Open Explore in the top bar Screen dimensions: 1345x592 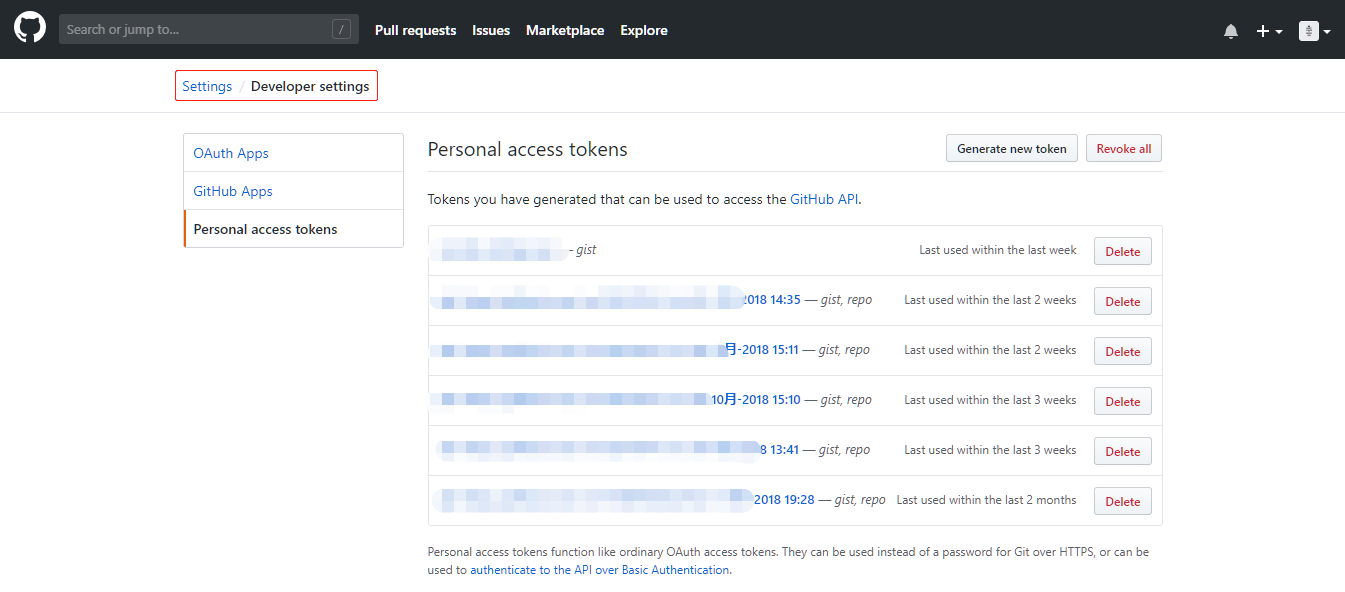click(x=644, y=30)
